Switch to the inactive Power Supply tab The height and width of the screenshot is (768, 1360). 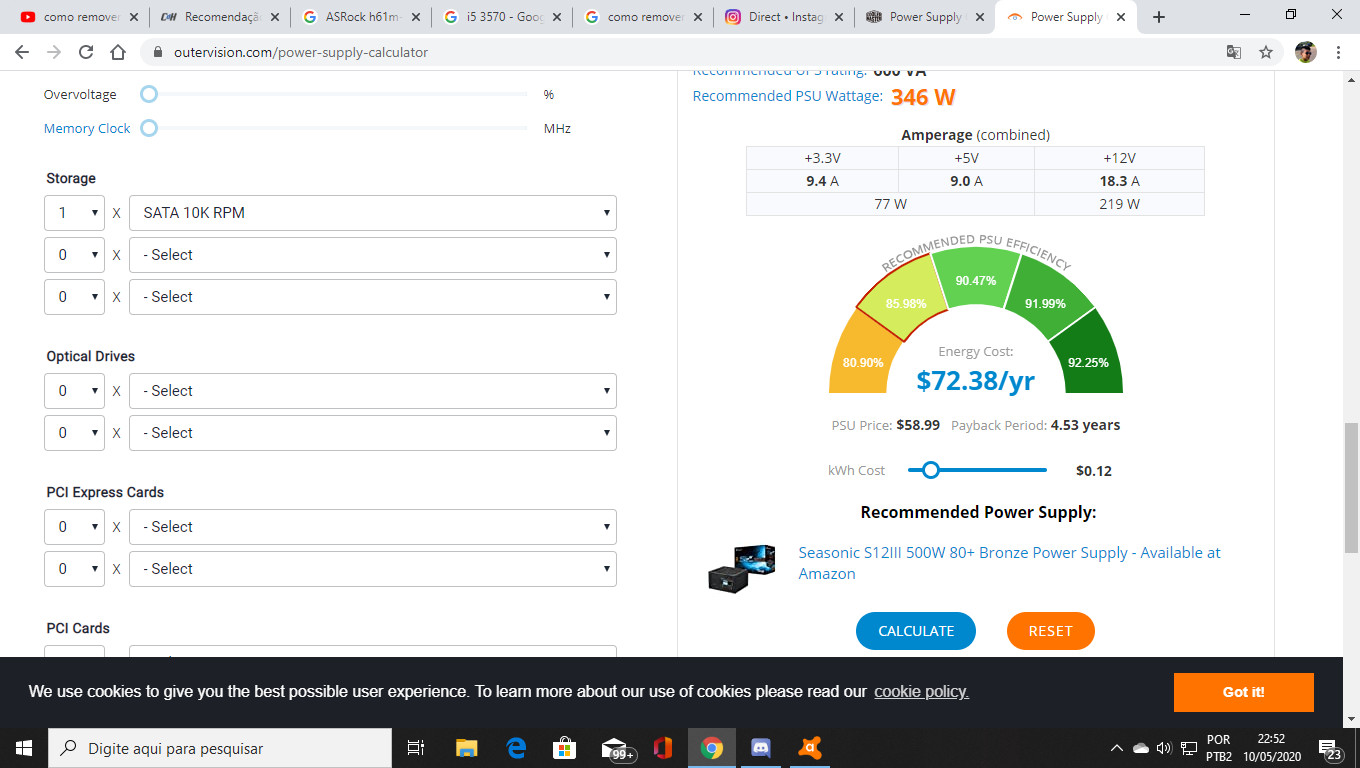click(926, 17)
